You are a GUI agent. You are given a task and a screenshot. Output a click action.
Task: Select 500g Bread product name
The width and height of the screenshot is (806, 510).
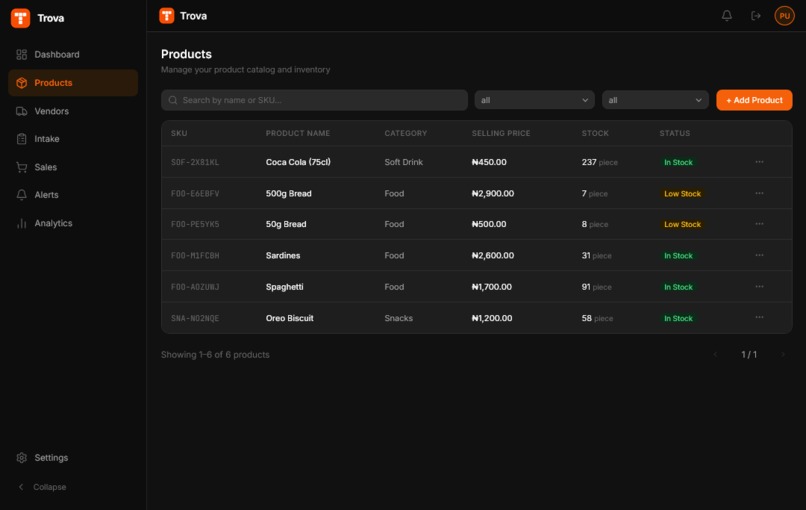[288, 193]
